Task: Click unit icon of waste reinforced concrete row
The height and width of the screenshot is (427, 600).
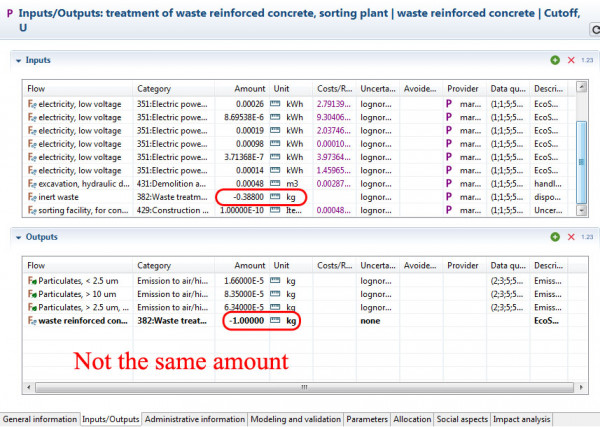Action: tap(275, 320)
